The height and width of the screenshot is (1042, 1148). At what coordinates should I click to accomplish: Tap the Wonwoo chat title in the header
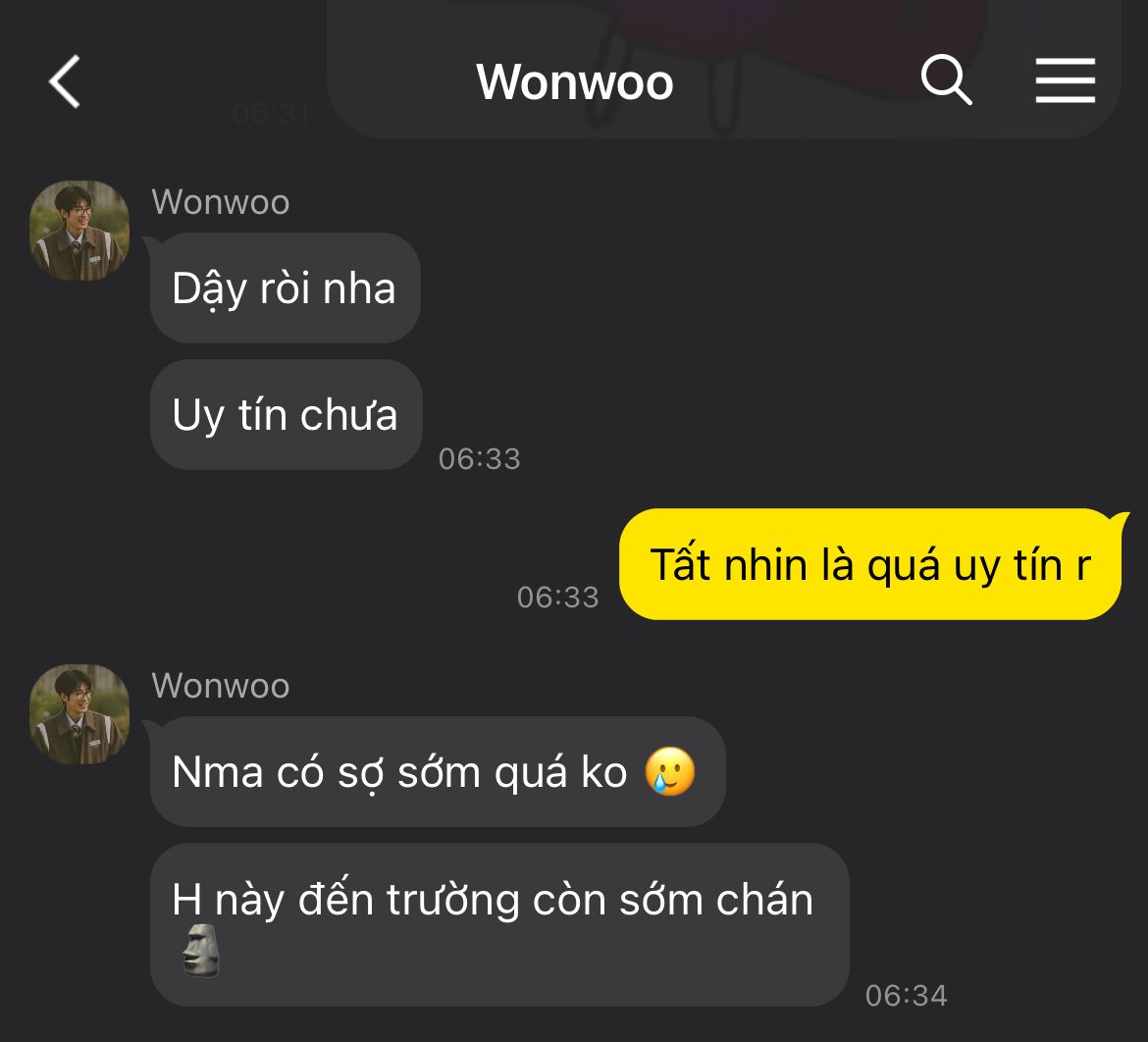[575, 81]
